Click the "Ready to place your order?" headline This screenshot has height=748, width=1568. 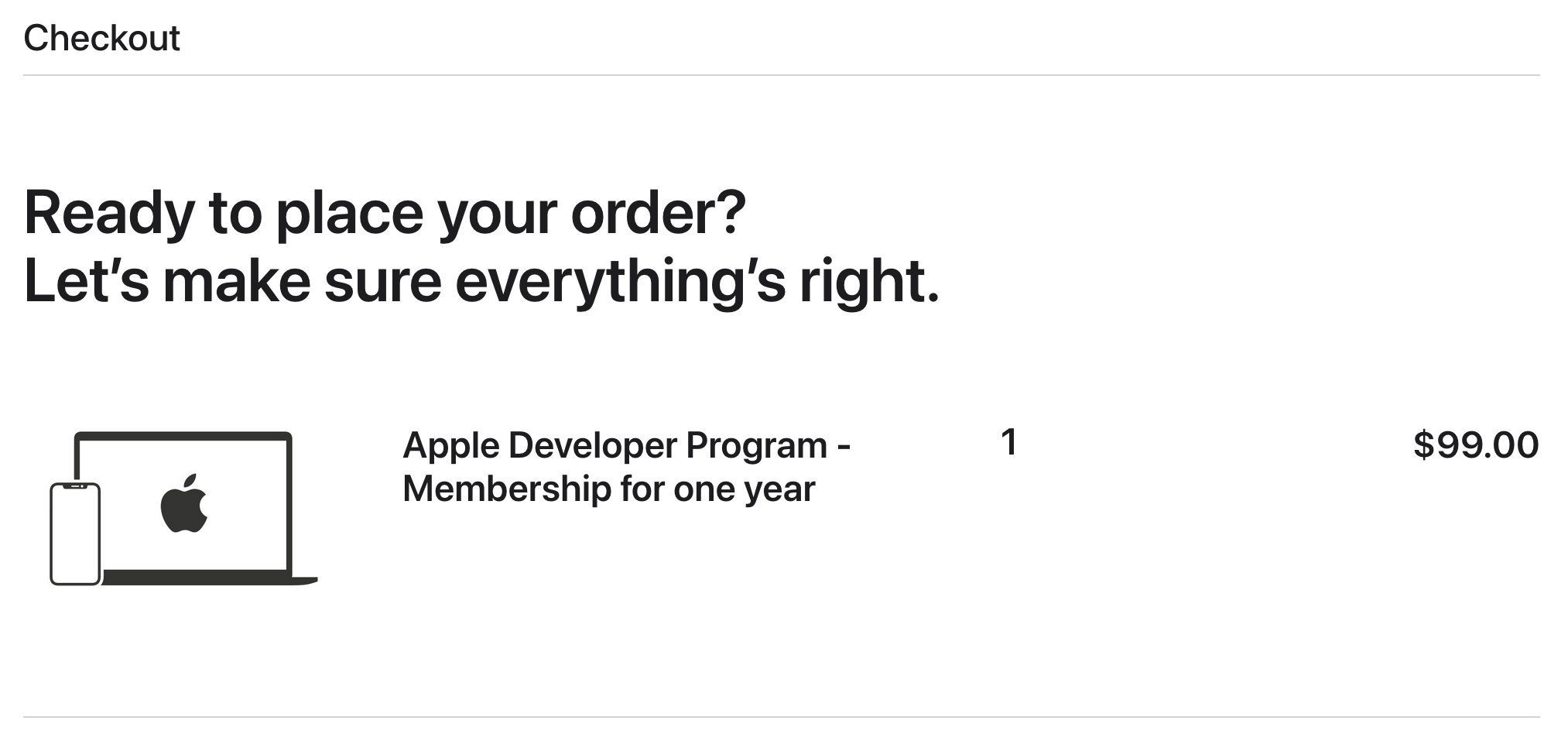pyautogui.click(x=385, y=212)
